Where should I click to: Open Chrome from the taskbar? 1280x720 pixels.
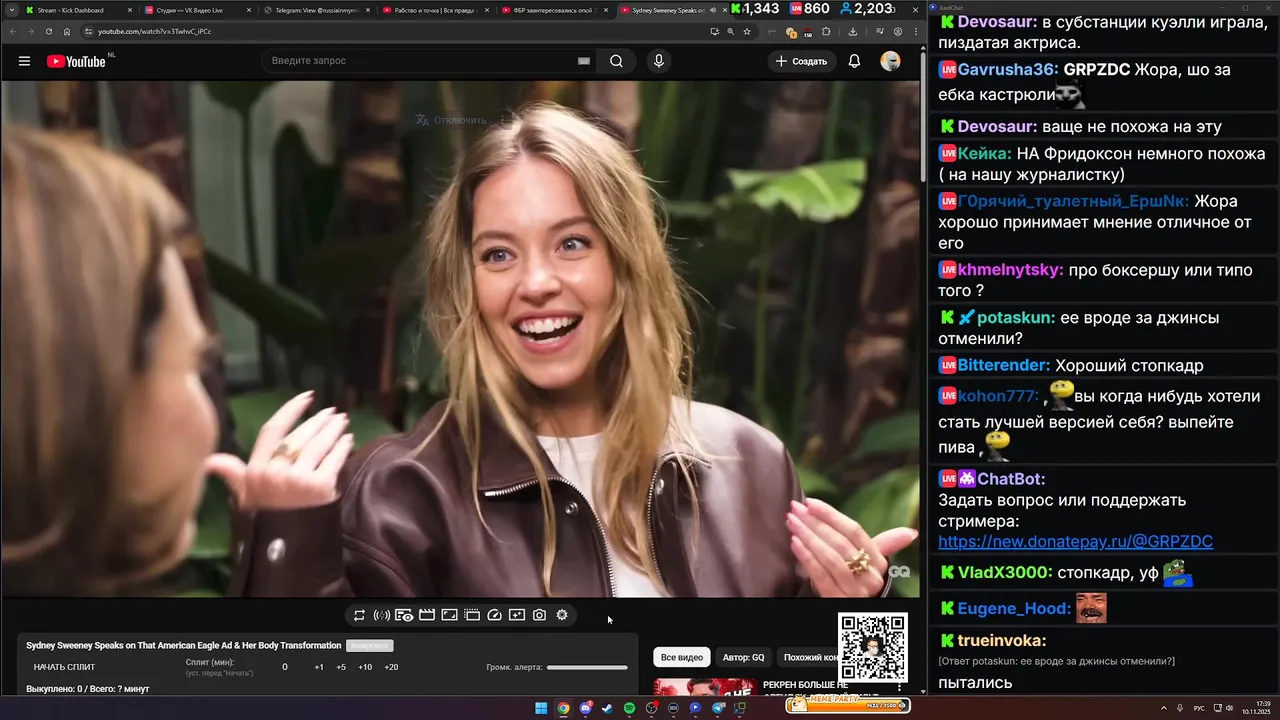(563, 708)
